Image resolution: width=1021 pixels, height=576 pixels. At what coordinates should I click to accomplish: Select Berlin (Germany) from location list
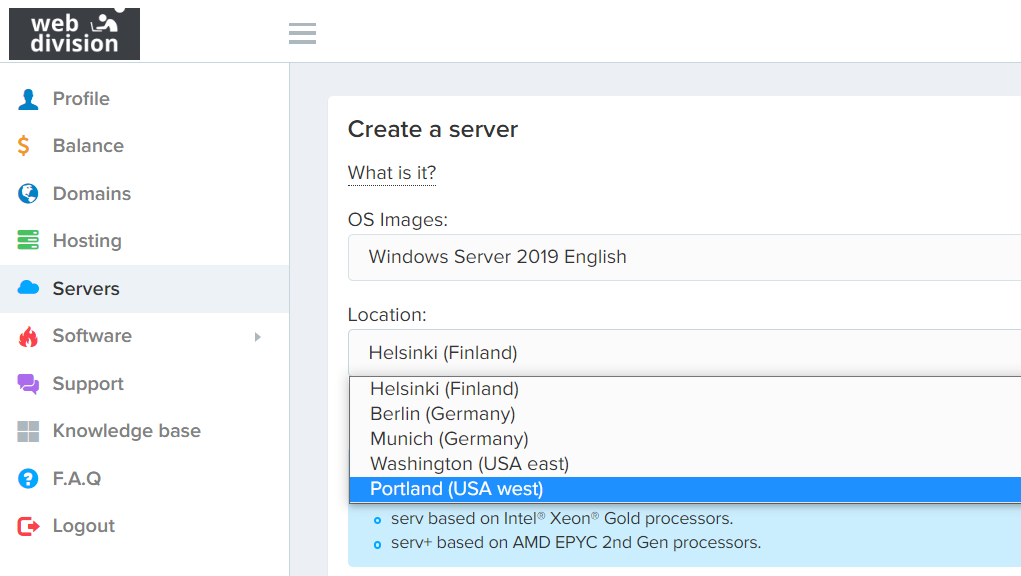point(443,414)
